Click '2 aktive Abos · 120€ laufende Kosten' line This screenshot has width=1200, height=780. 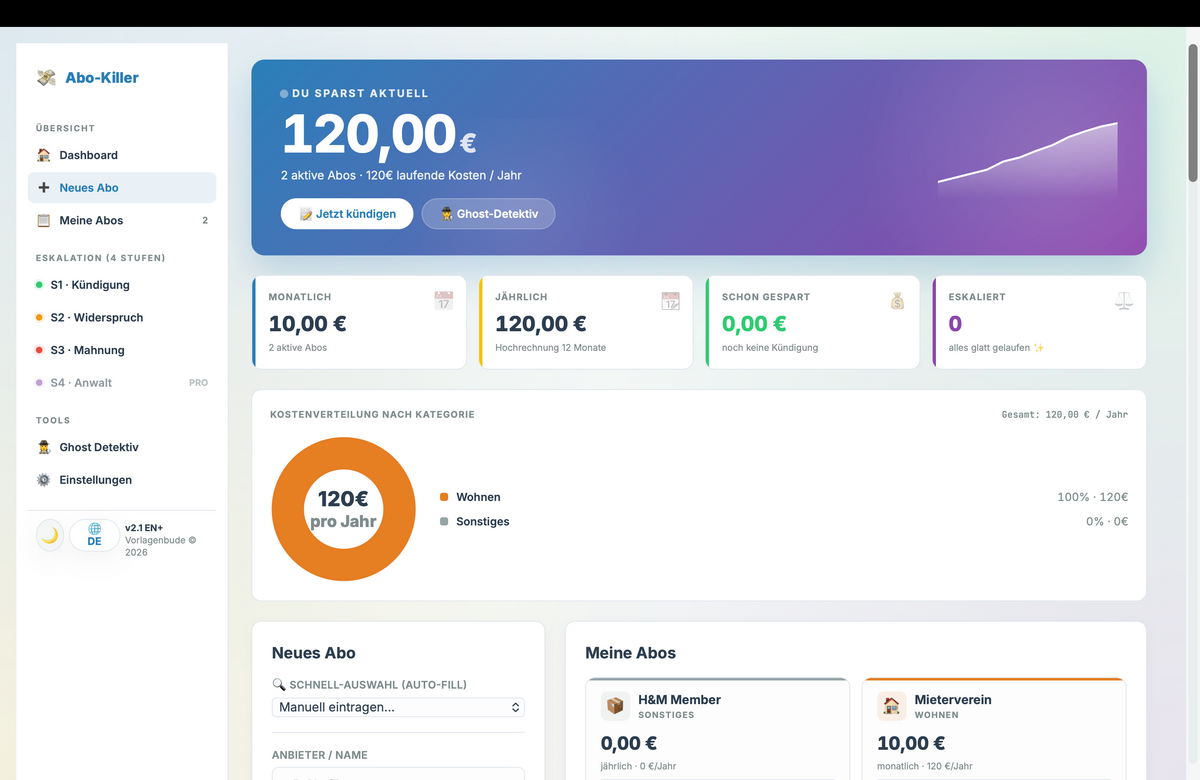click(401, 175)
